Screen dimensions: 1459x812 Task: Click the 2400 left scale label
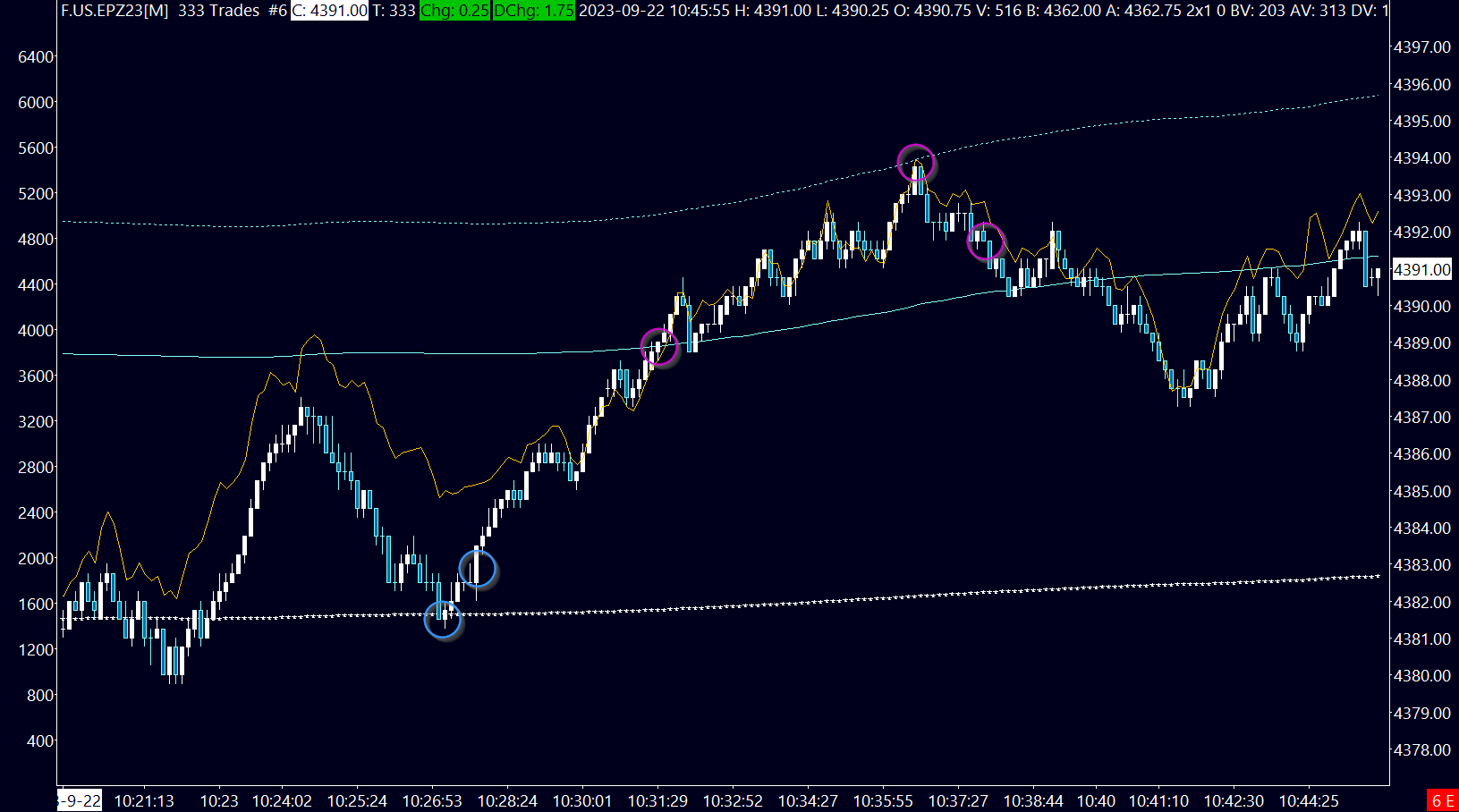pos(36,513)
